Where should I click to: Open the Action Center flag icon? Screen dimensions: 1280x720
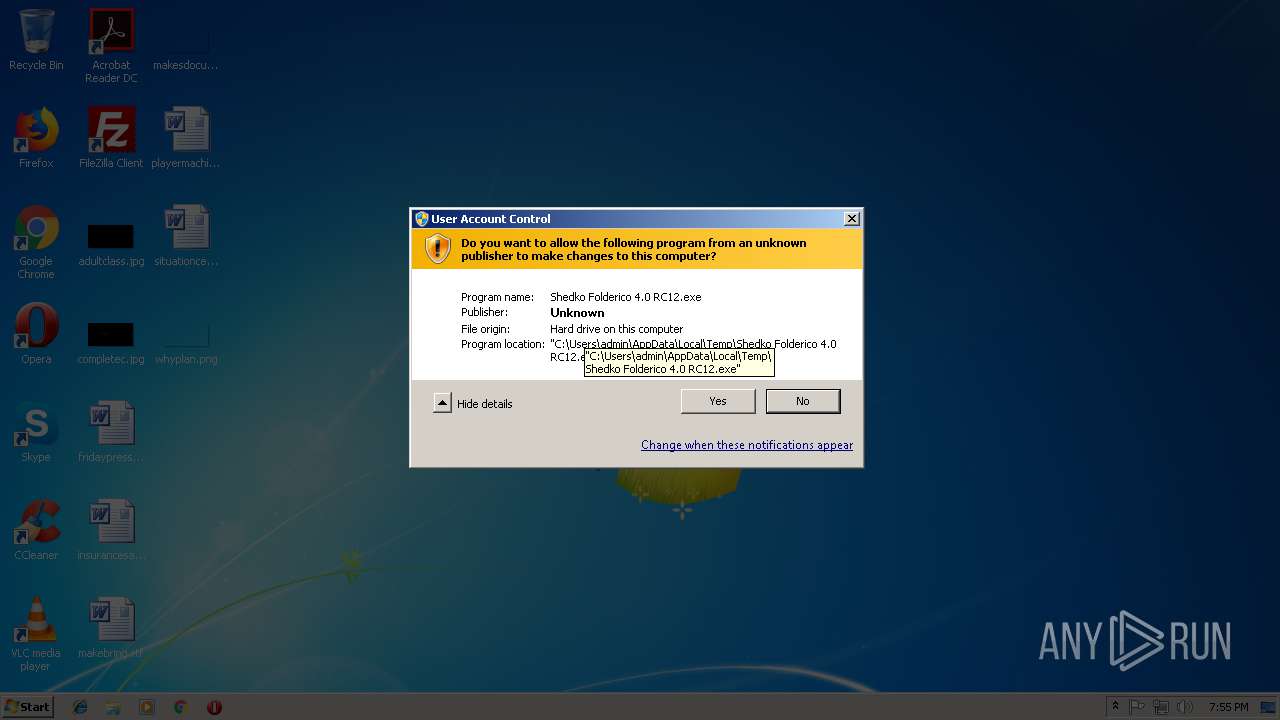coord(1138,707)
